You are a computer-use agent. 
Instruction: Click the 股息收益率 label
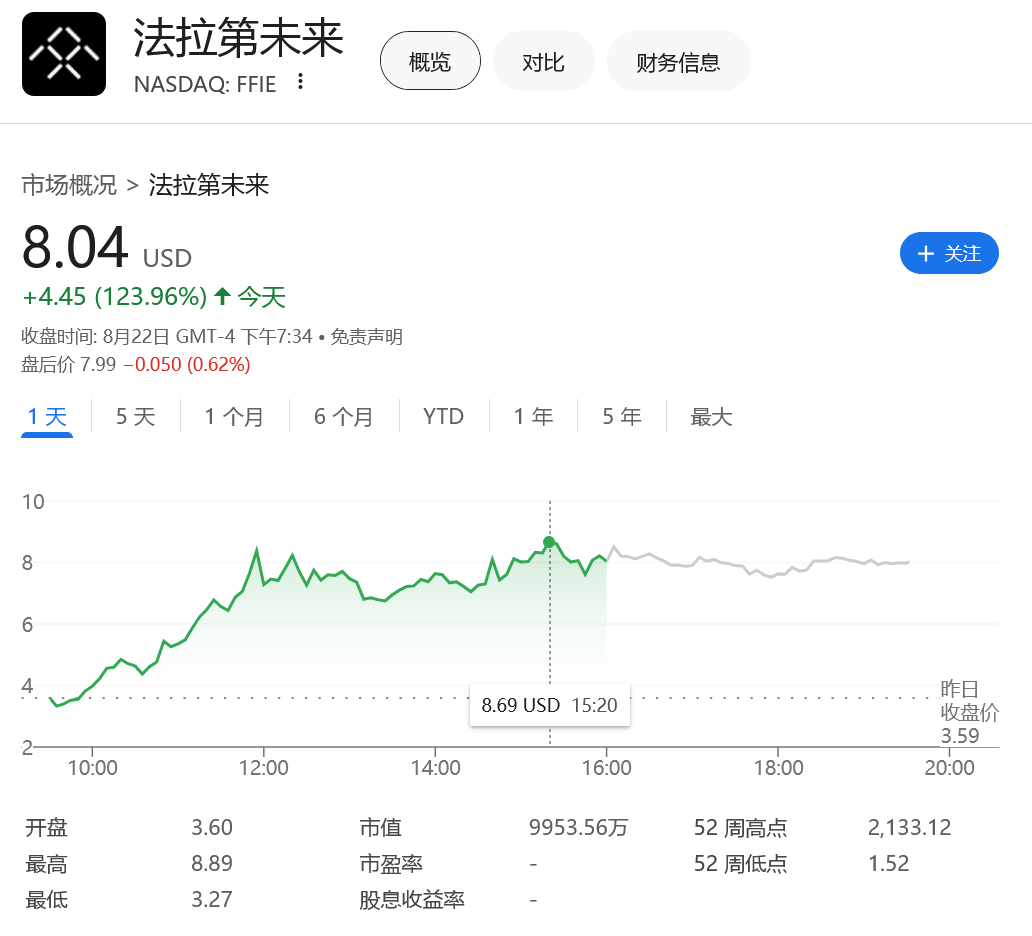tap(412, 899)
